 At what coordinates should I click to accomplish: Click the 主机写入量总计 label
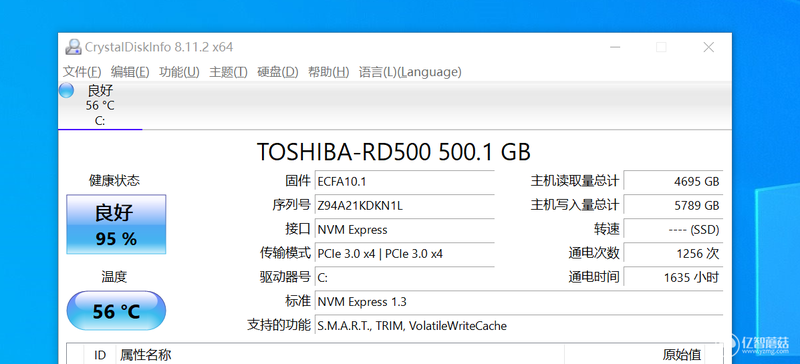tap(575, 205)
